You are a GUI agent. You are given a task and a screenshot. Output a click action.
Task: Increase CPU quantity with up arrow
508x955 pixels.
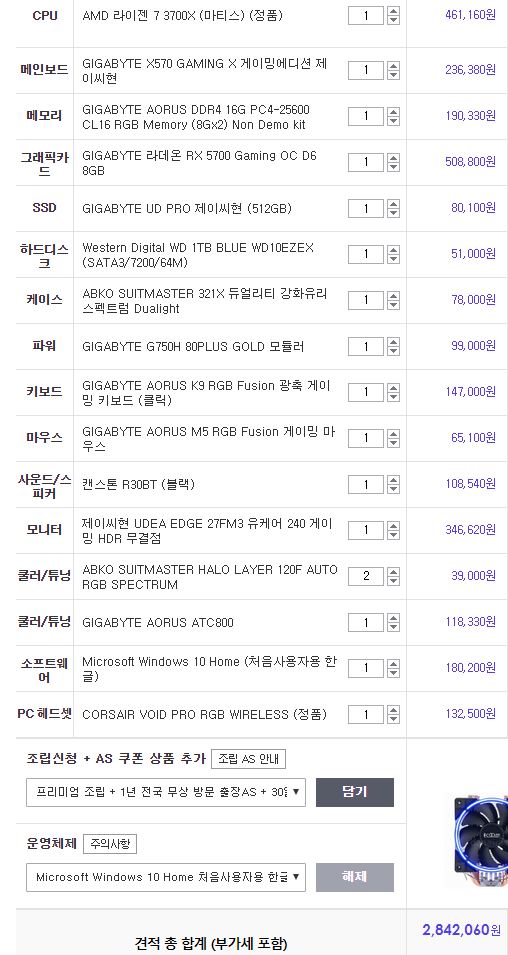pyautogui.click(x=393, y=11)
